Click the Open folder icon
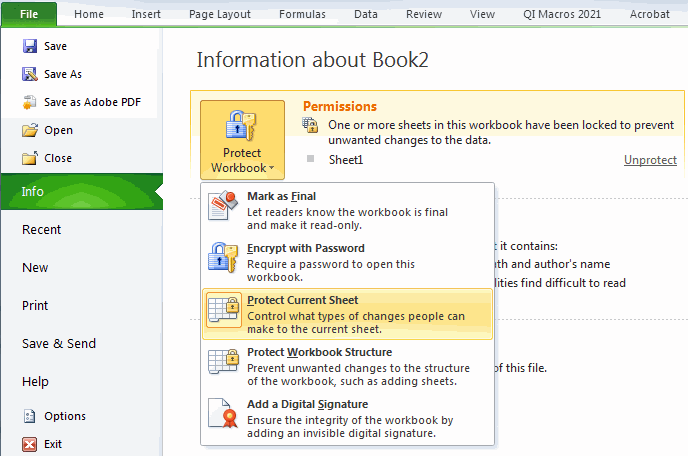The image size is (688, 456). [x=29, y=130]
